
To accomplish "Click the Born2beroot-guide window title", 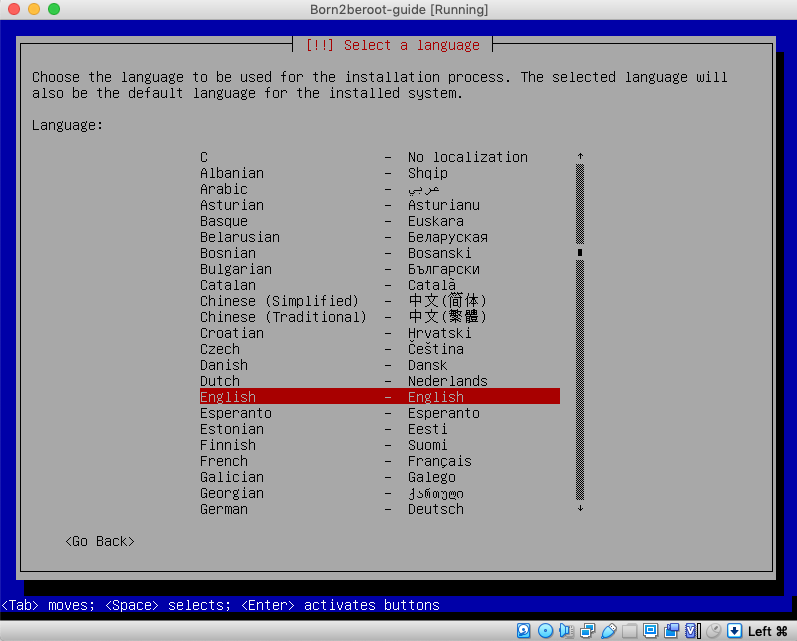I will click(399, 10).
